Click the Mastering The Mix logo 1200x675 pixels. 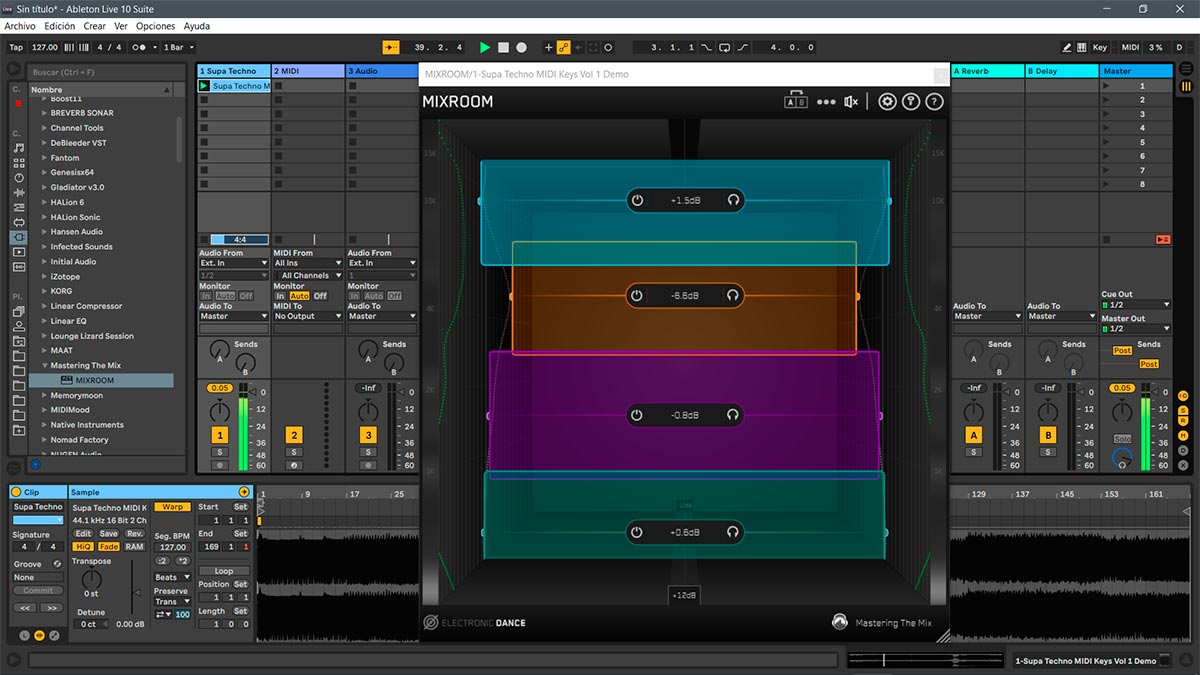coord(840,622)
